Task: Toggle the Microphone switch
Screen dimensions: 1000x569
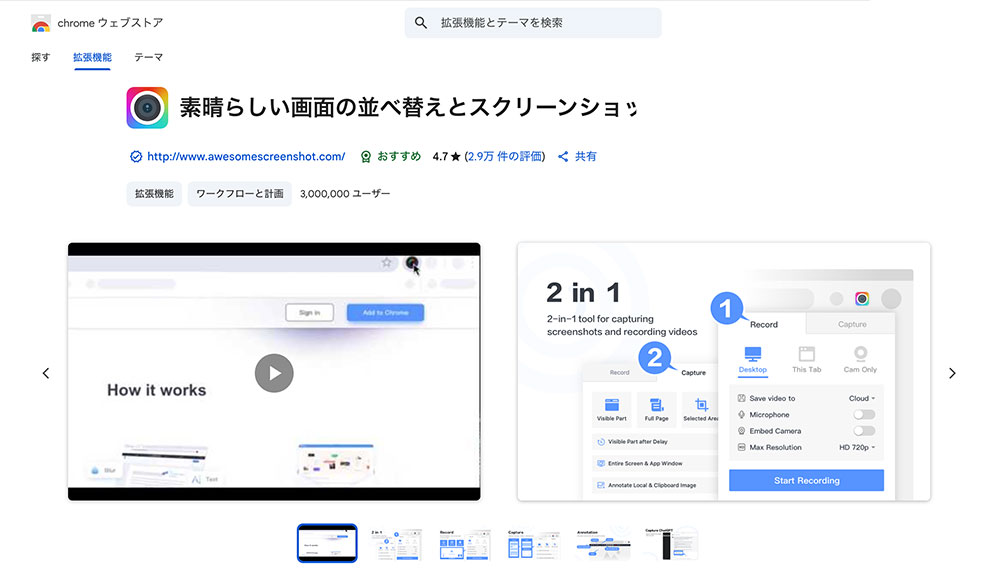Action: (863, 415)
